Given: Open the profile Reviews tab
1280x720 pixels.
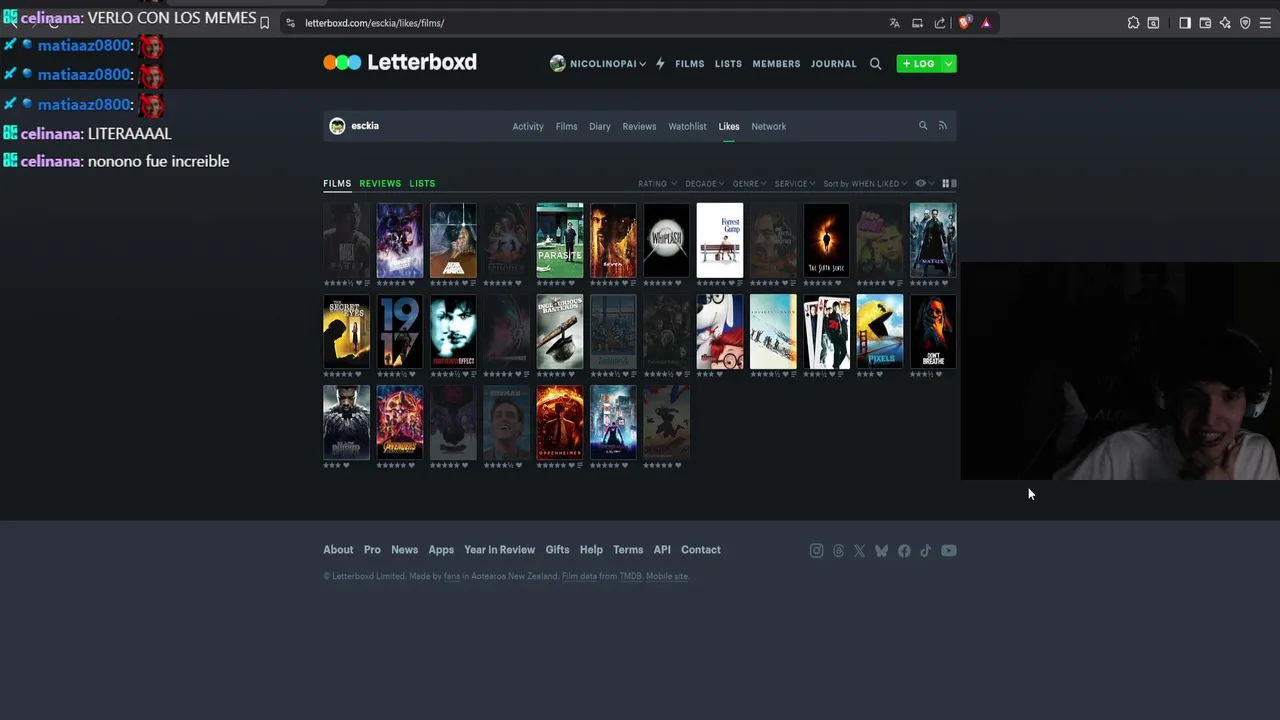Looking at the screenshot, I should [x=639, y=127].
